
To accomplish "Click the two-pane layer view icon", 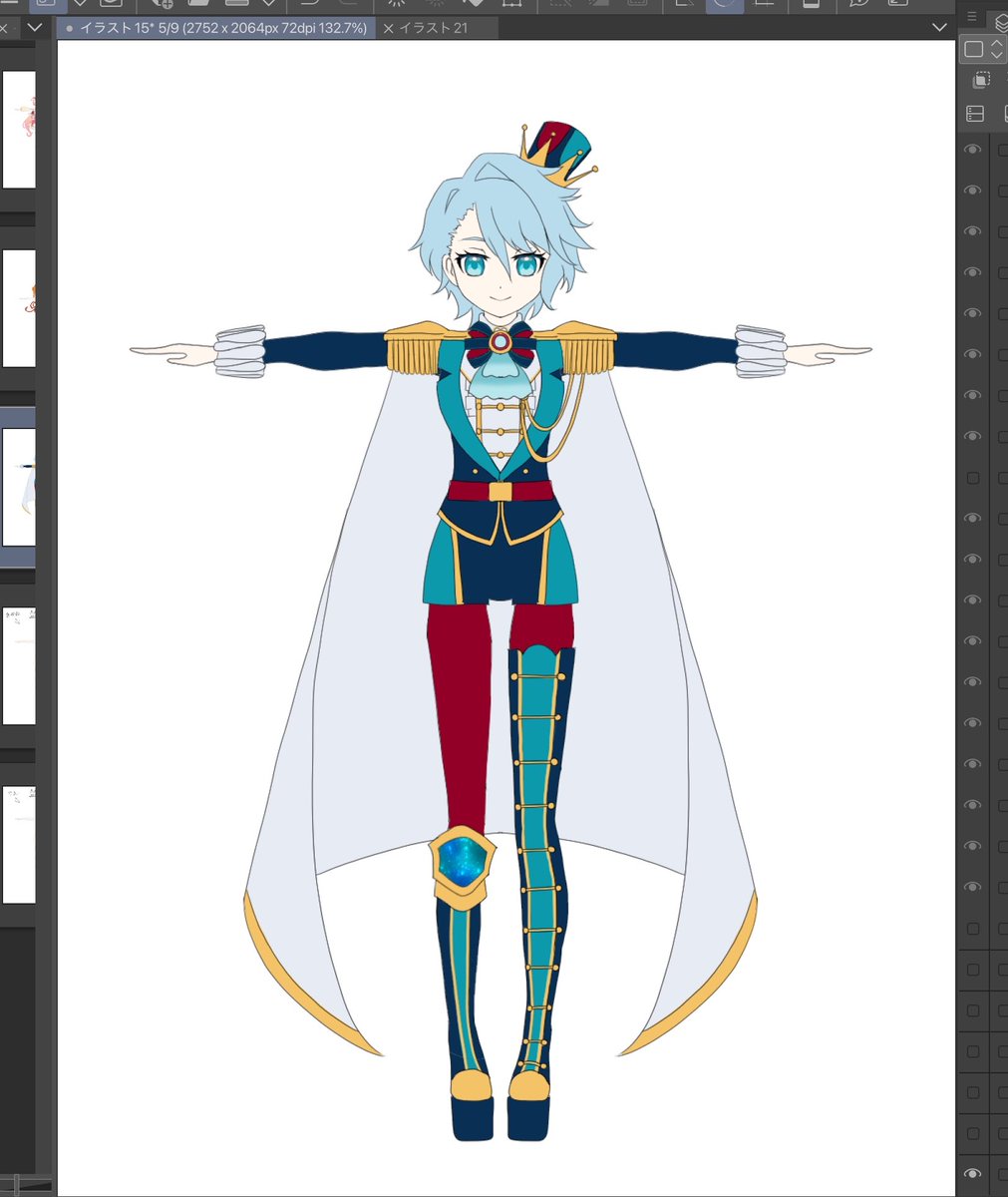I will point(976,114).
